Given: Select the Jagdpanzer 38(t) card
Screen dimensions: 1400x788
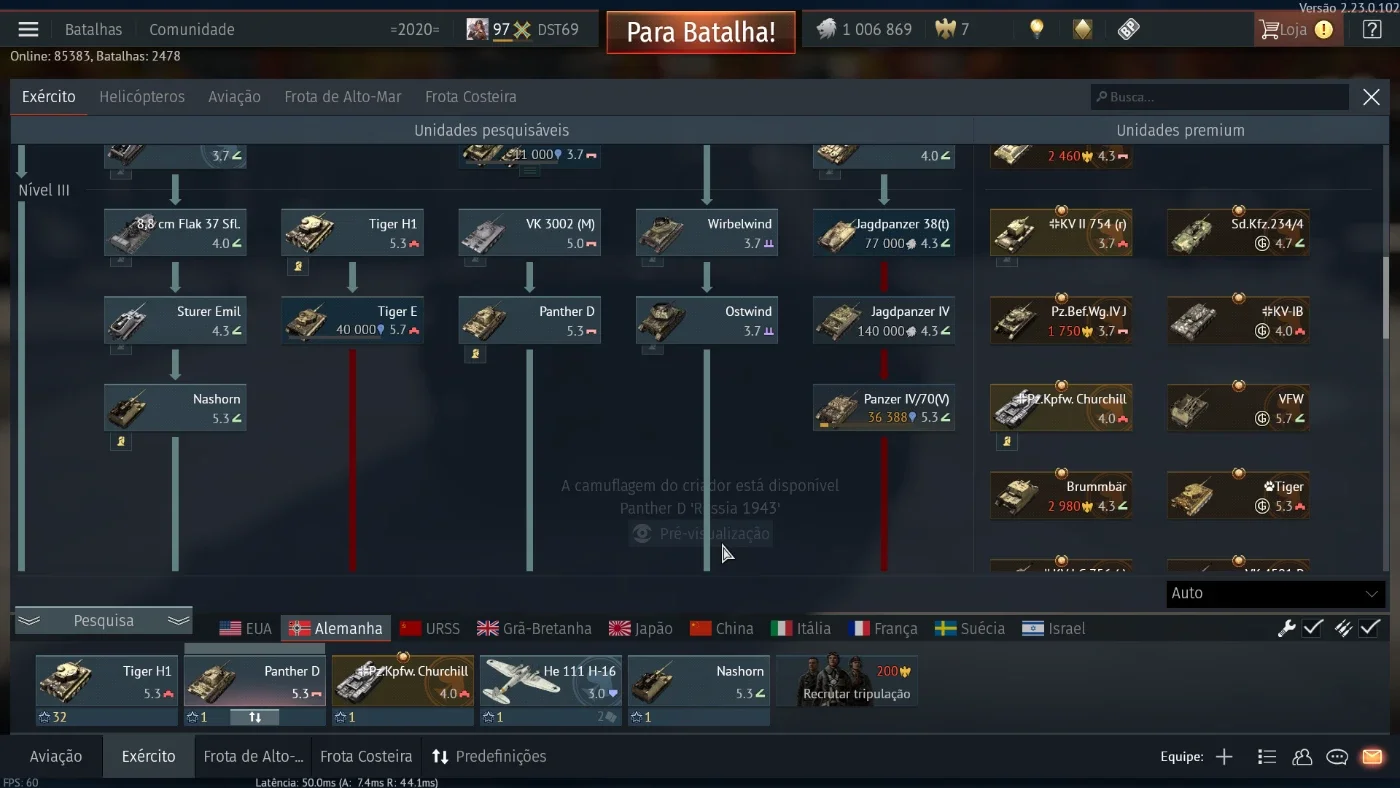Looking at the screenshot, I should (x=884, y=233).
